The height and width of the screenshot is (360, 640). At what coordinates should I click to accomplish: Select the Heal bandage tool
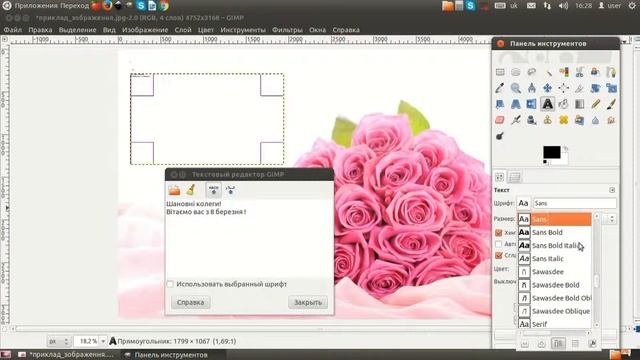coord(564,120)
